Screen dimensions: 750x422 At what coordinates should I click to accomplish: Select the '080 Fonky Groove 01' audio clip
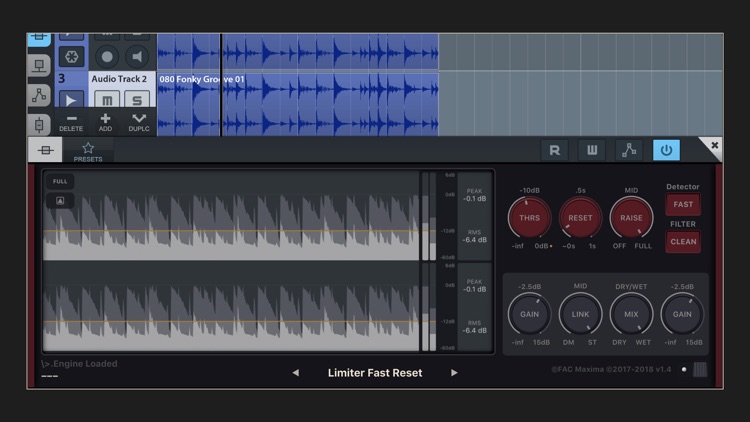pos(298,105)
